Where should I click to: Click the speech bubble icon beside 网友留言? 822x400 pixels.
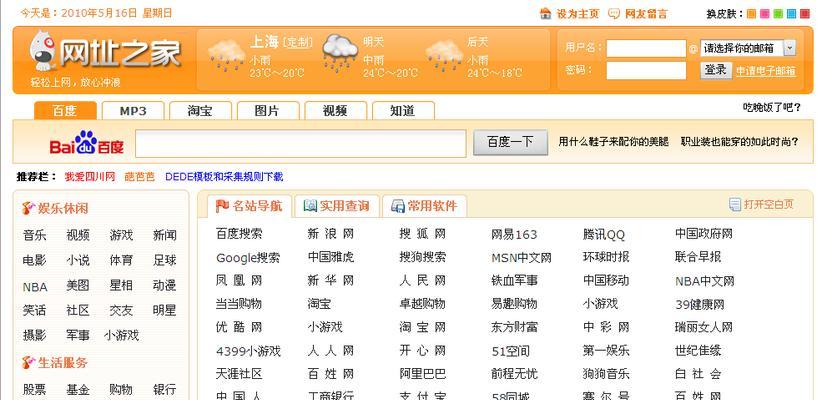pos(614,14)
